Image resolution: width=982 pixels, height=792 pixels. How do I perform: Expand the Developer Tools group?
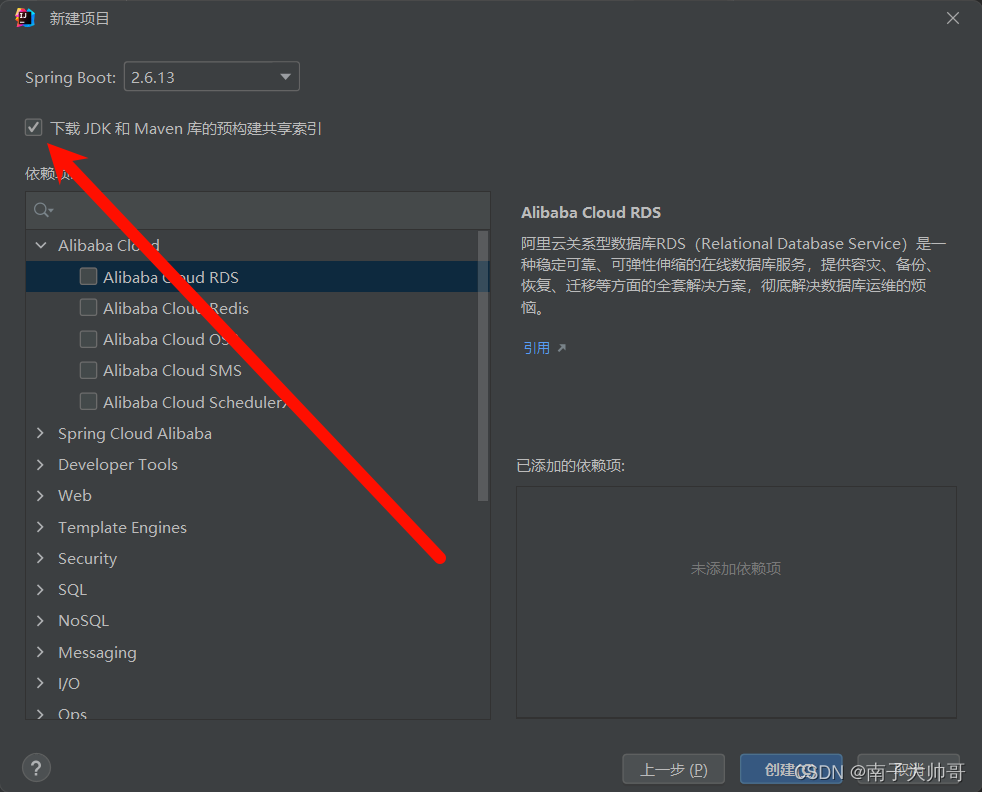point(41,465)
